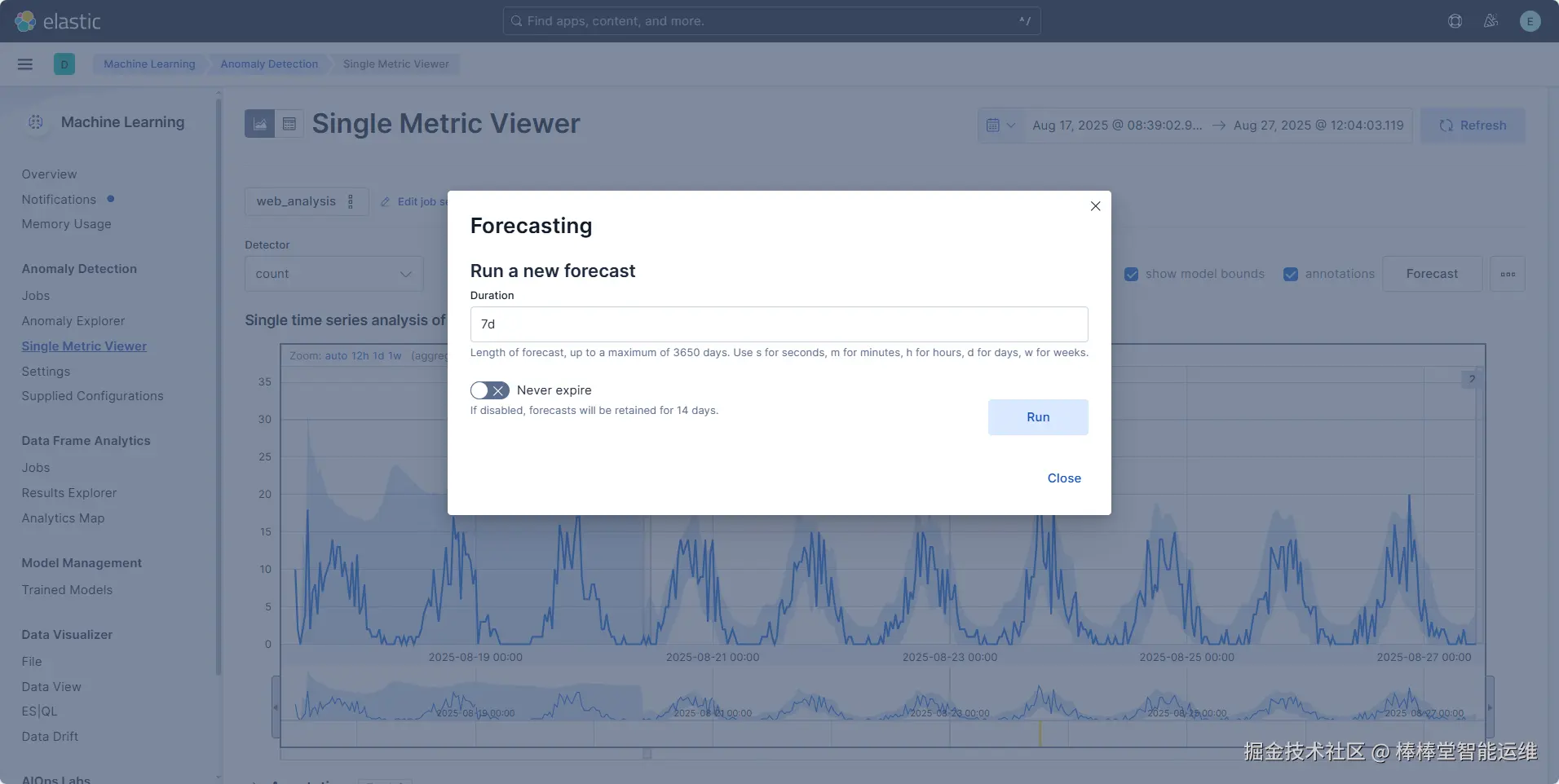Screen dimensions: 1559x784
Task: Click the right handle of the context chart
Action: [x=1490, y=707]
